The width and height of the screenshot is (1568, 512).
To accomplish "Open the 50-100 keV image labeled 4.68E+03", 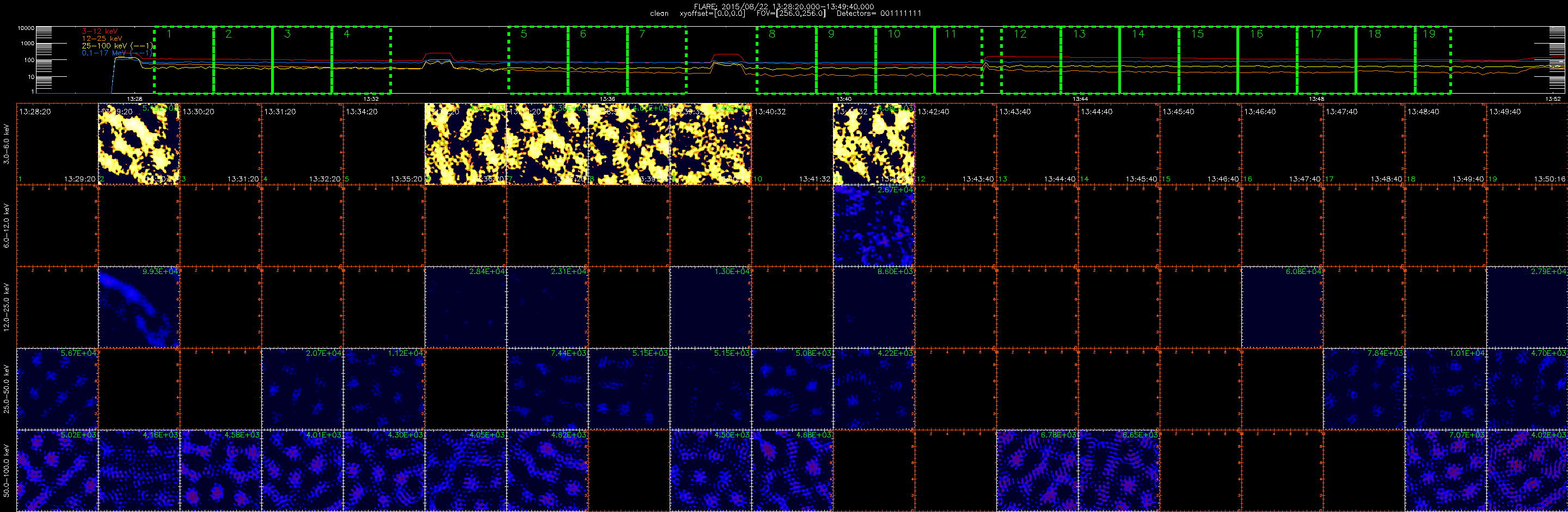I will point(792,471).
